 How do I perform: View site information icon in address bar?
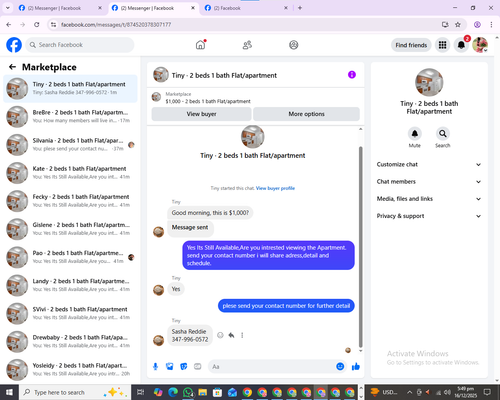click(x=53, y=25)
